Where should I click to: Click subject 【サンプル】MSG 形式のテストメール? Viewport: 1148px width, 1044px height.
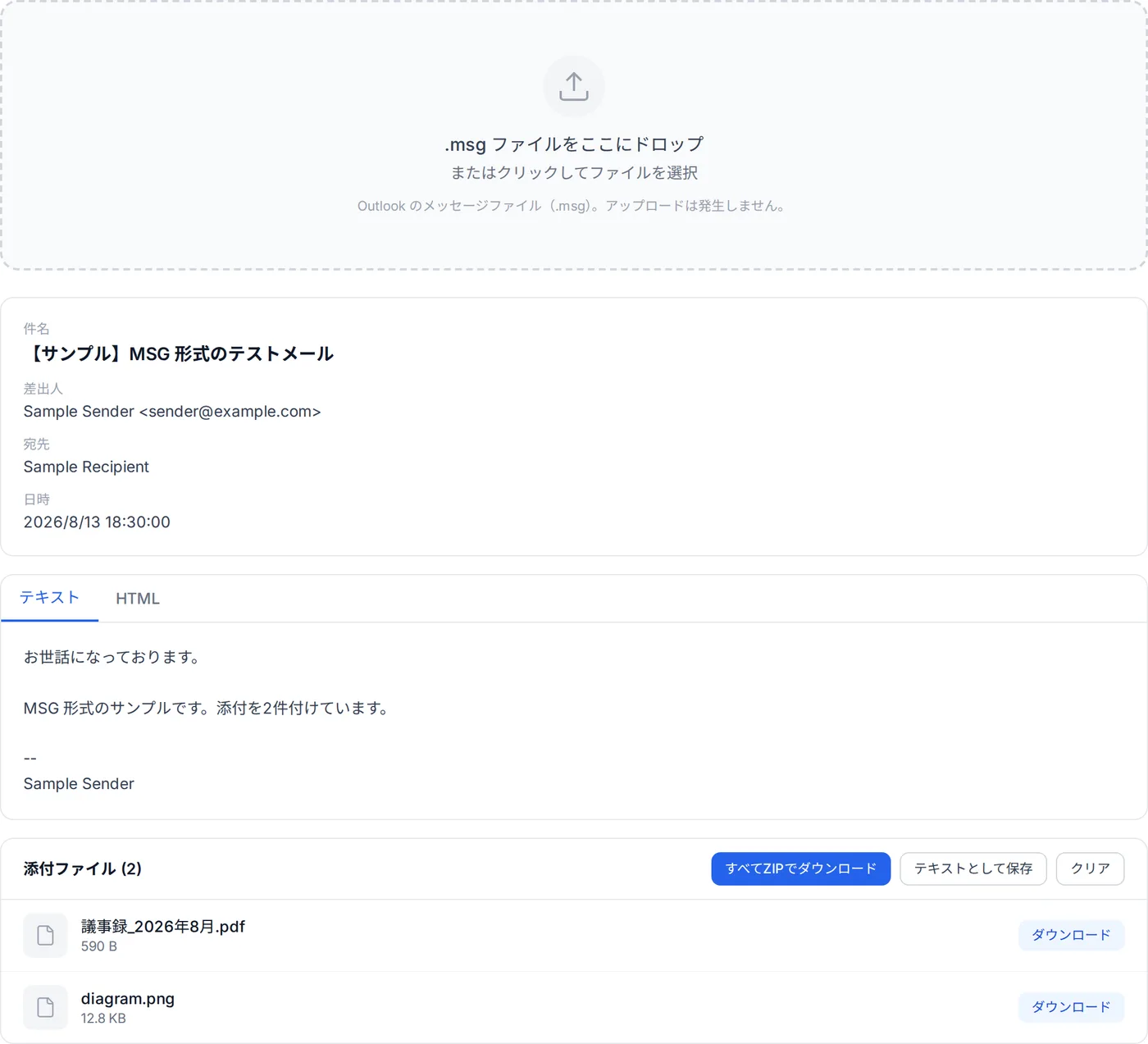pos(178,353)
